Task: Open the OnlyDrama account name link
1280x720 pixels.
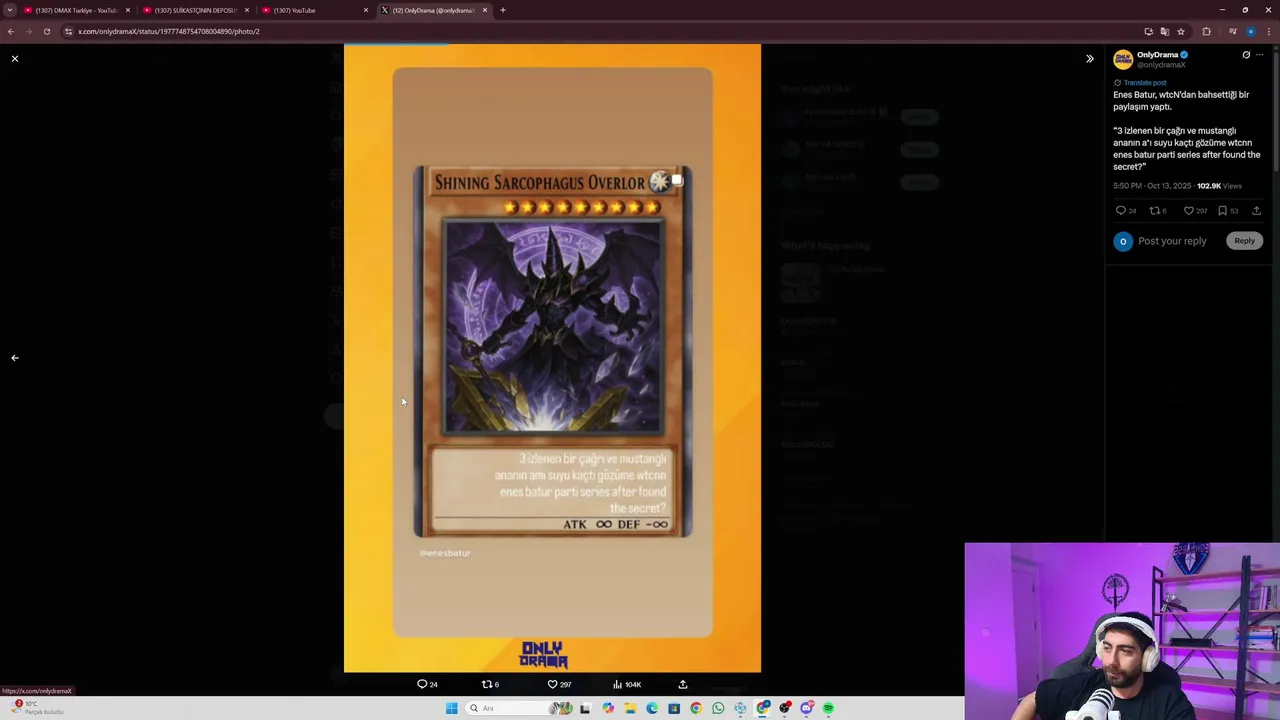Action: (1157, 55)
